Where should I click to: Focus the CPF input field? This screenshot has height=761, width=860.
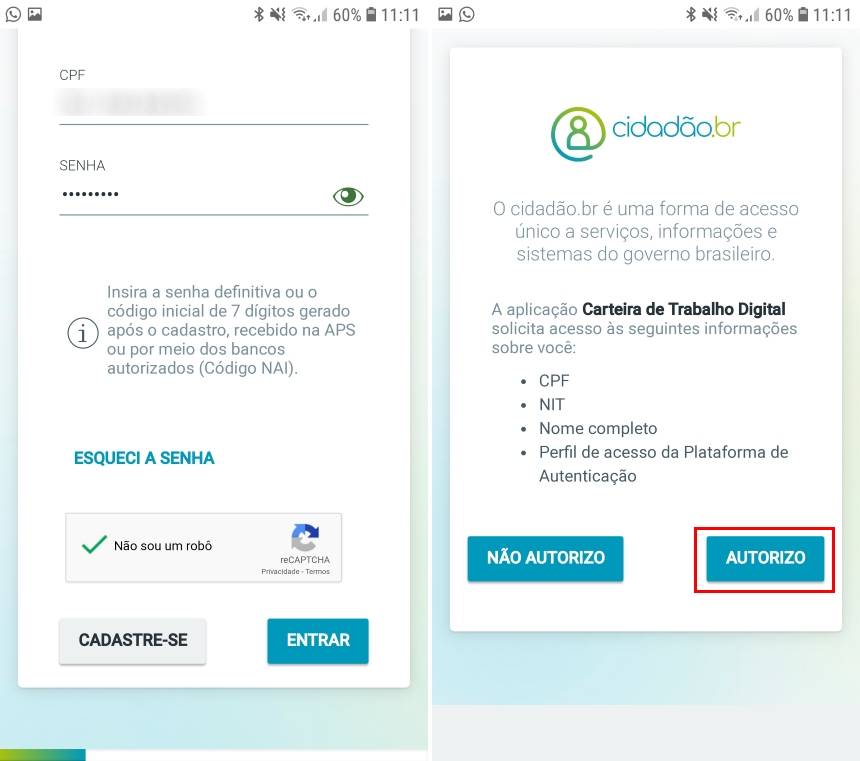[214, 104]
